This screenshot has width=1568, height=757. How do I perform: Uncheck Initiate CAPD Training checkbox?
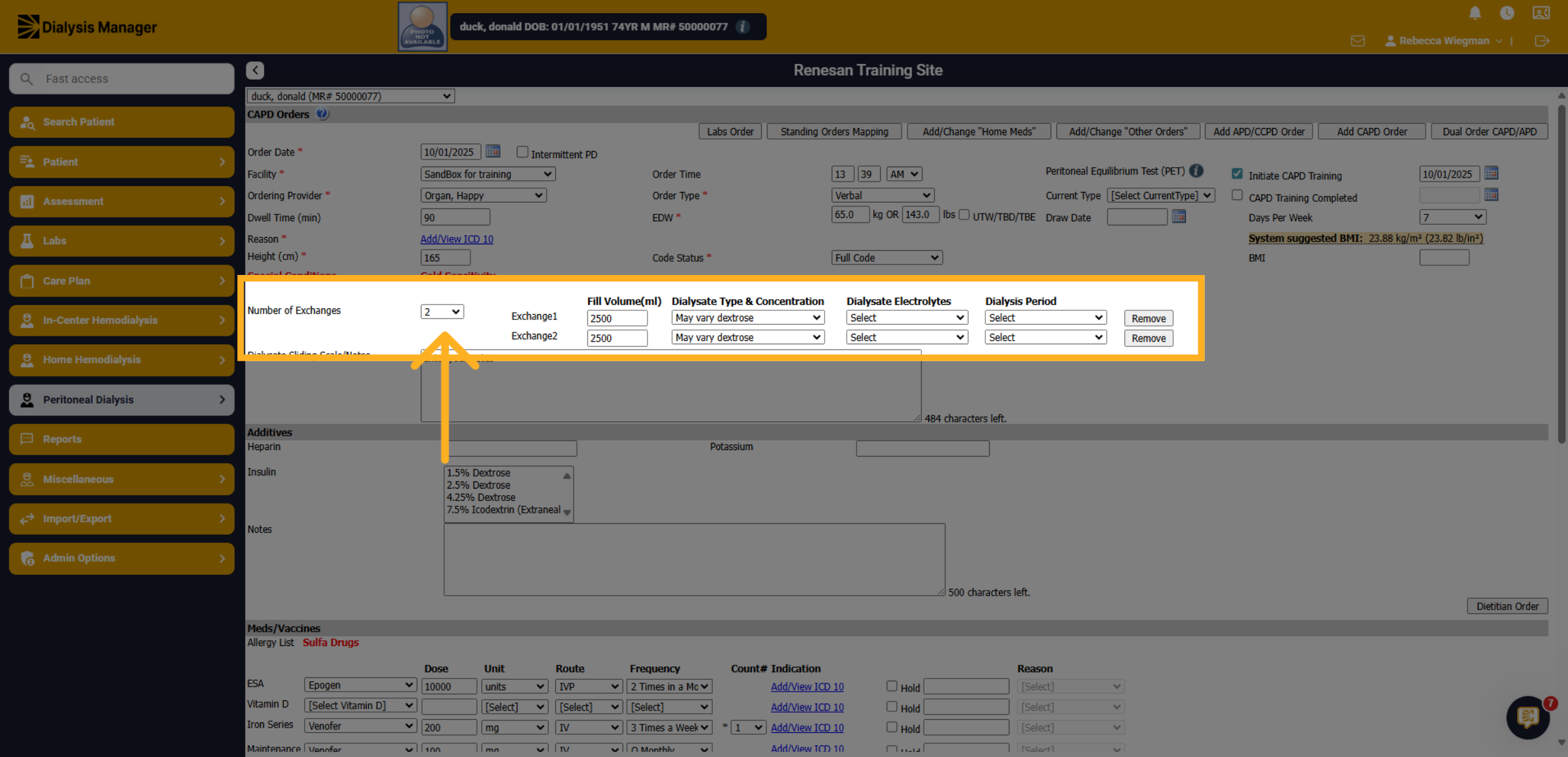click(x=1237, y=174)
